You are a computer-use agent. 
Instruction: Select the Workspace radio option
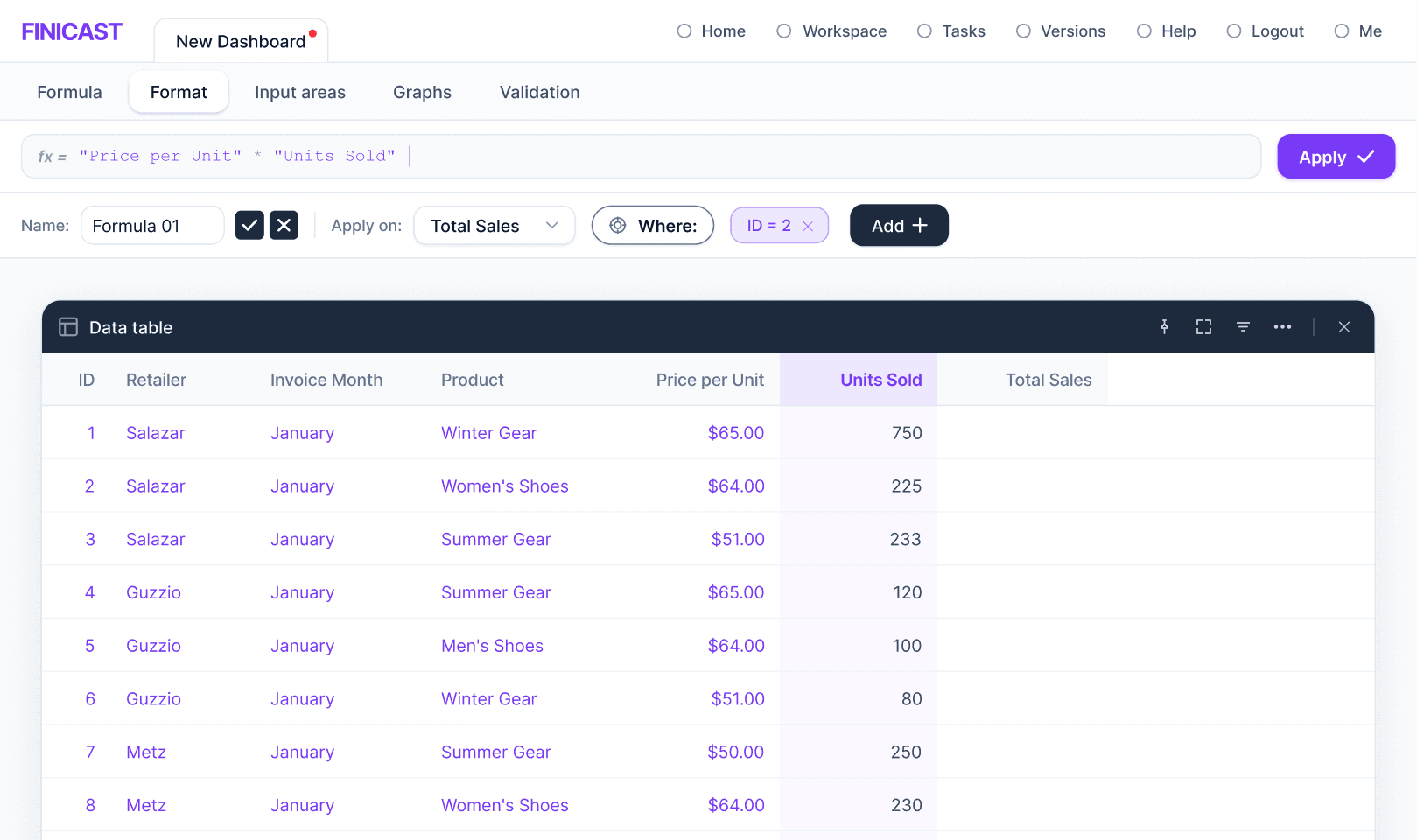[784, 31]
